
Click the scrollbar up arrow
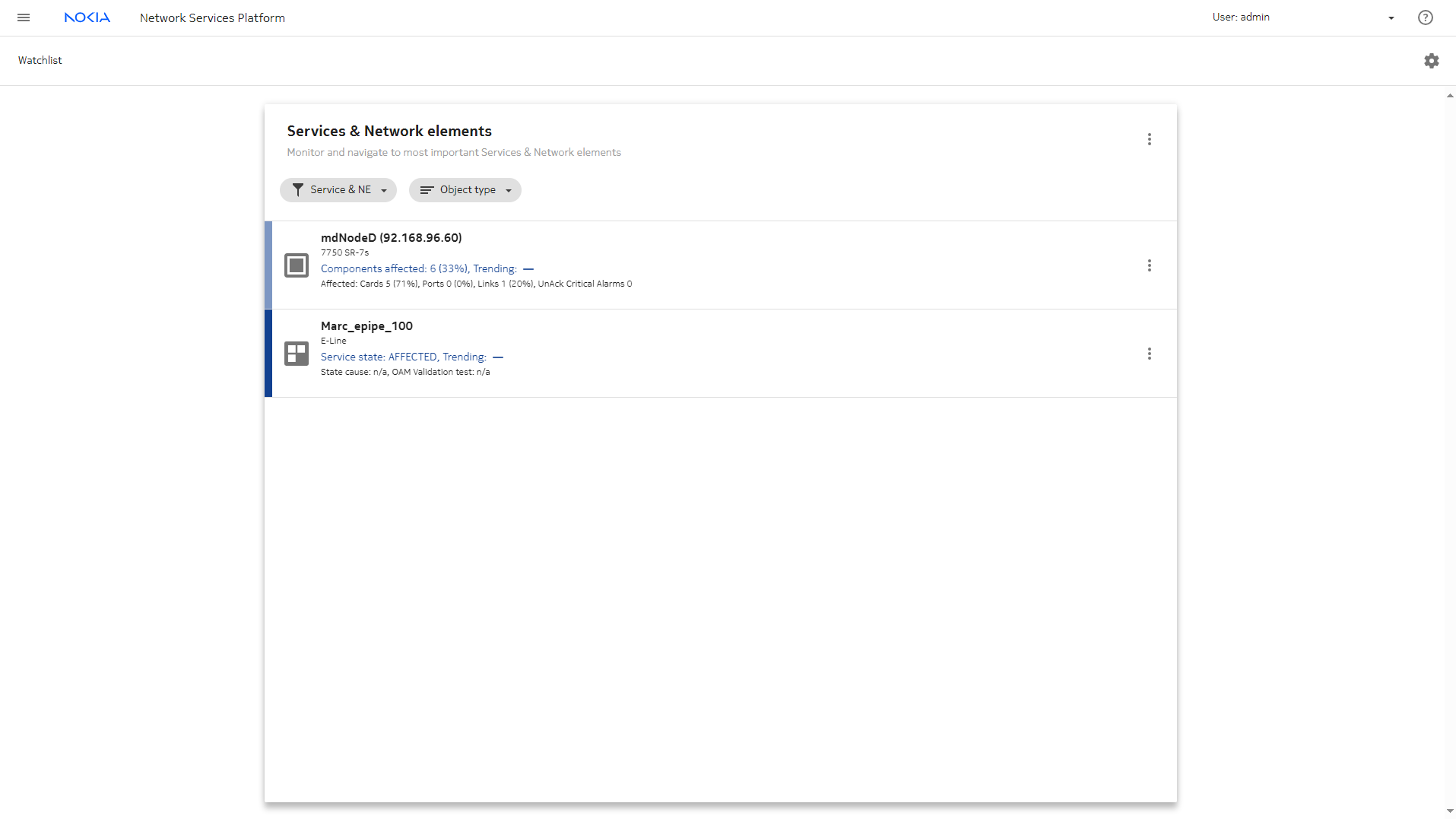click(1449, 96)
